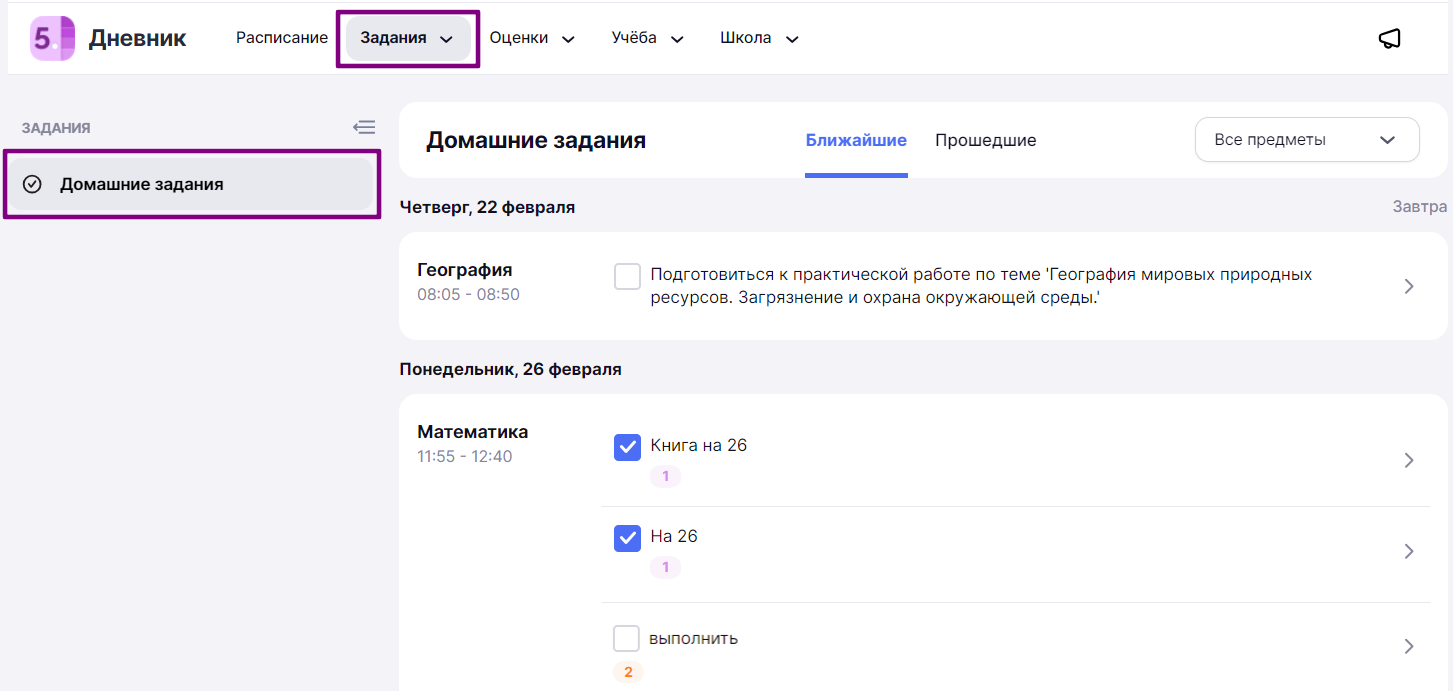
Task: Click the На 26 task title text
Action: point(674,536)
